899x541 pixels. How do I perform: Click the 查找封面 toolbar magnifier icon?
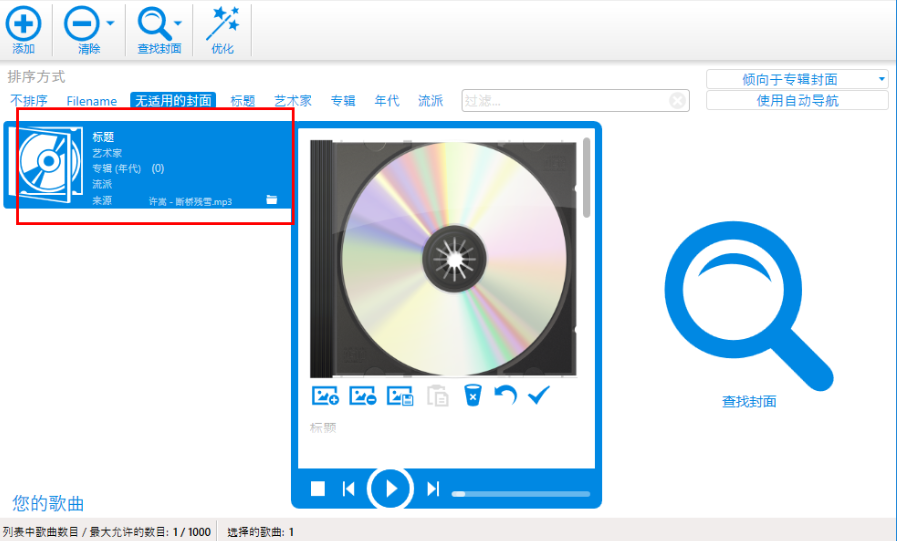point(153,23)
